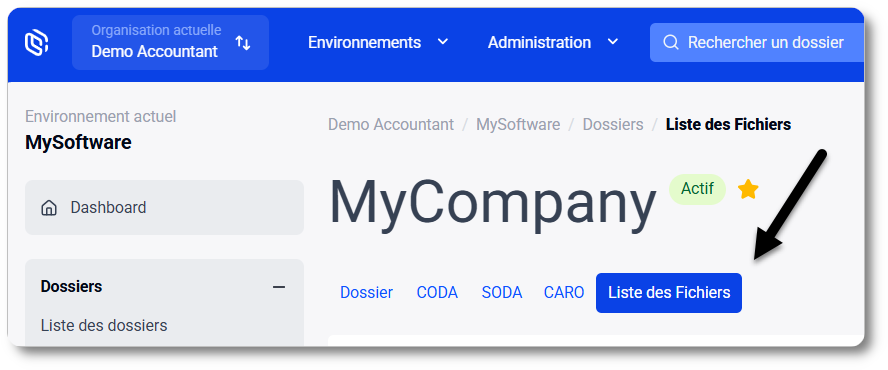The width and height of the screenshot is (888, 370).
Task: Click the Liste des Fichiers breadcrumb text
Action: click(x=728, y=124)
